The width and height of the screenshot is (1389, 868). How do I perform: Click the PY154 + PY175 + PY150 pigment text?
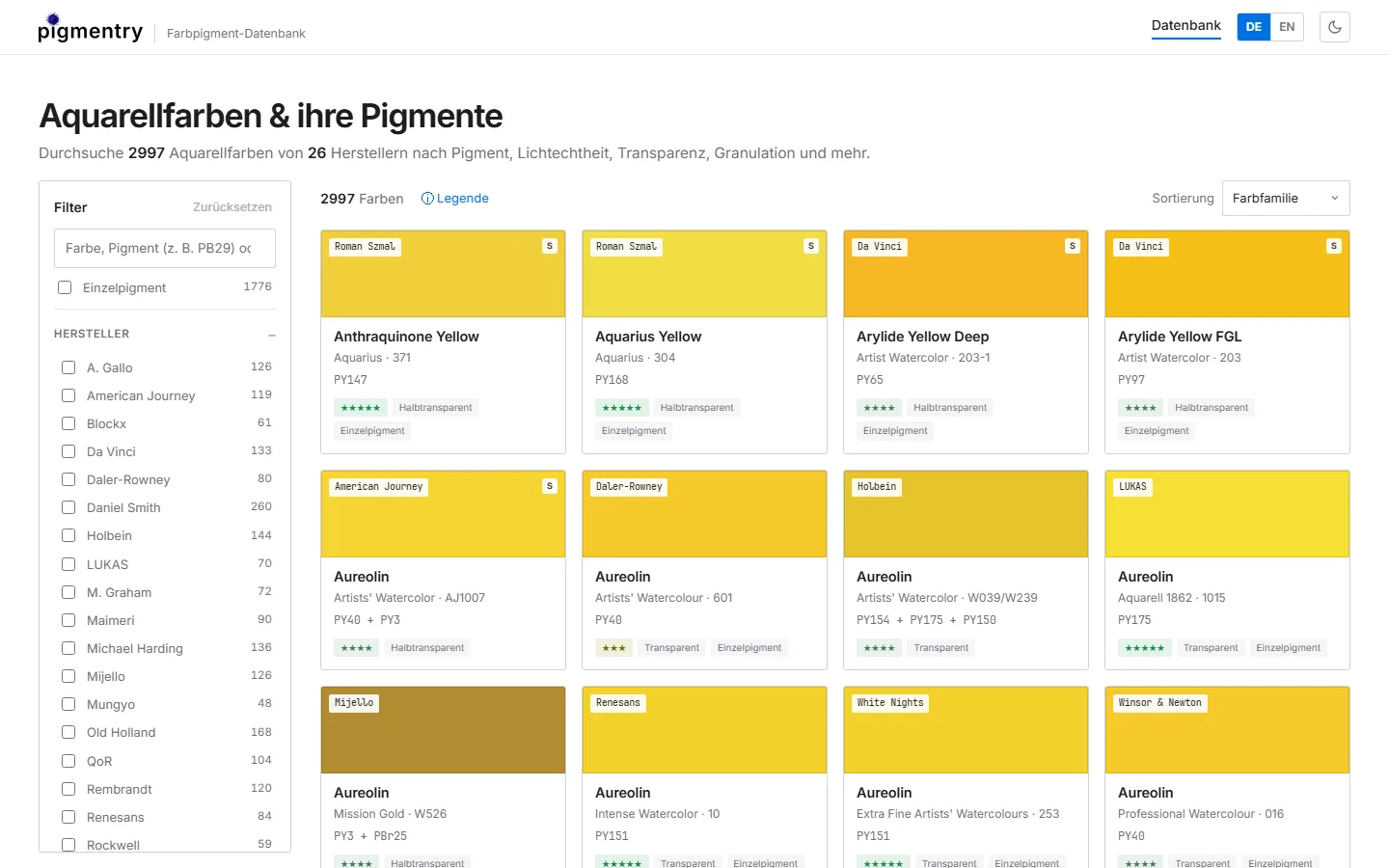[926, 620]
